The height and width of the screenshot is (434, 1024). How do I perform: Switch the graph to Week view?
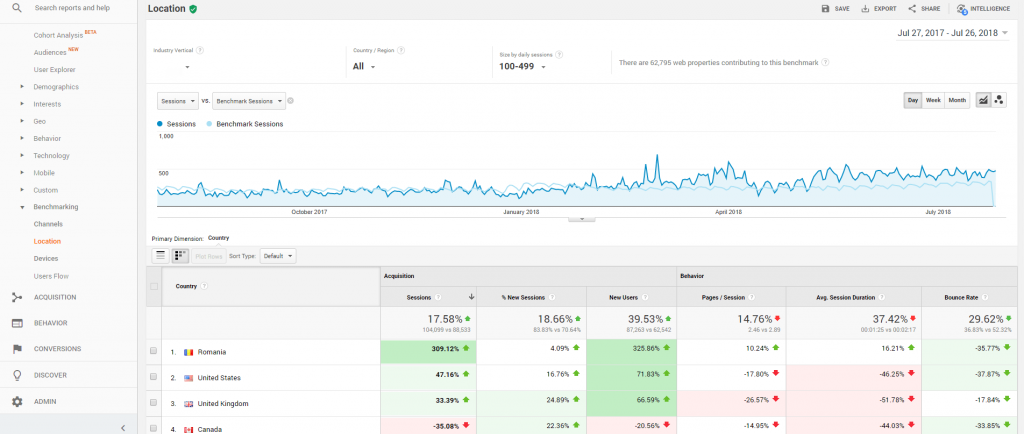[933, 100]
